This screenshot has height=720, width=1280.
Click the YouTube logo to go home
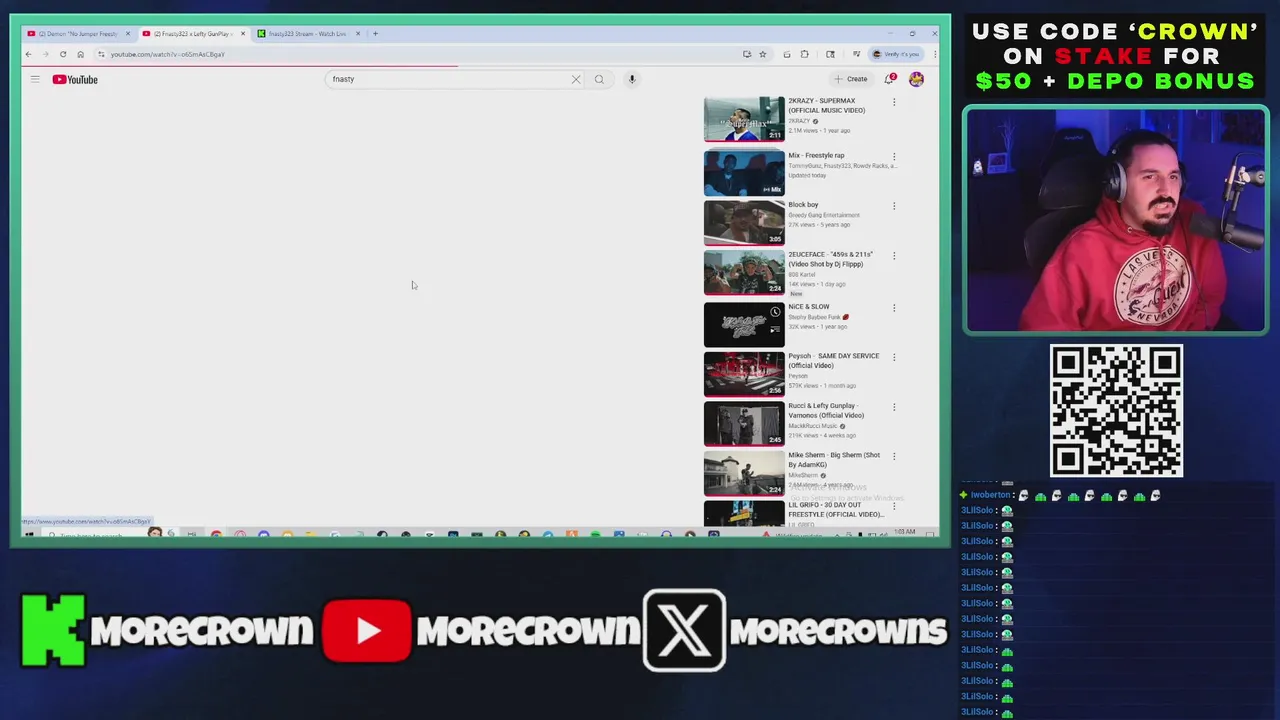click(x=75, y=79)
